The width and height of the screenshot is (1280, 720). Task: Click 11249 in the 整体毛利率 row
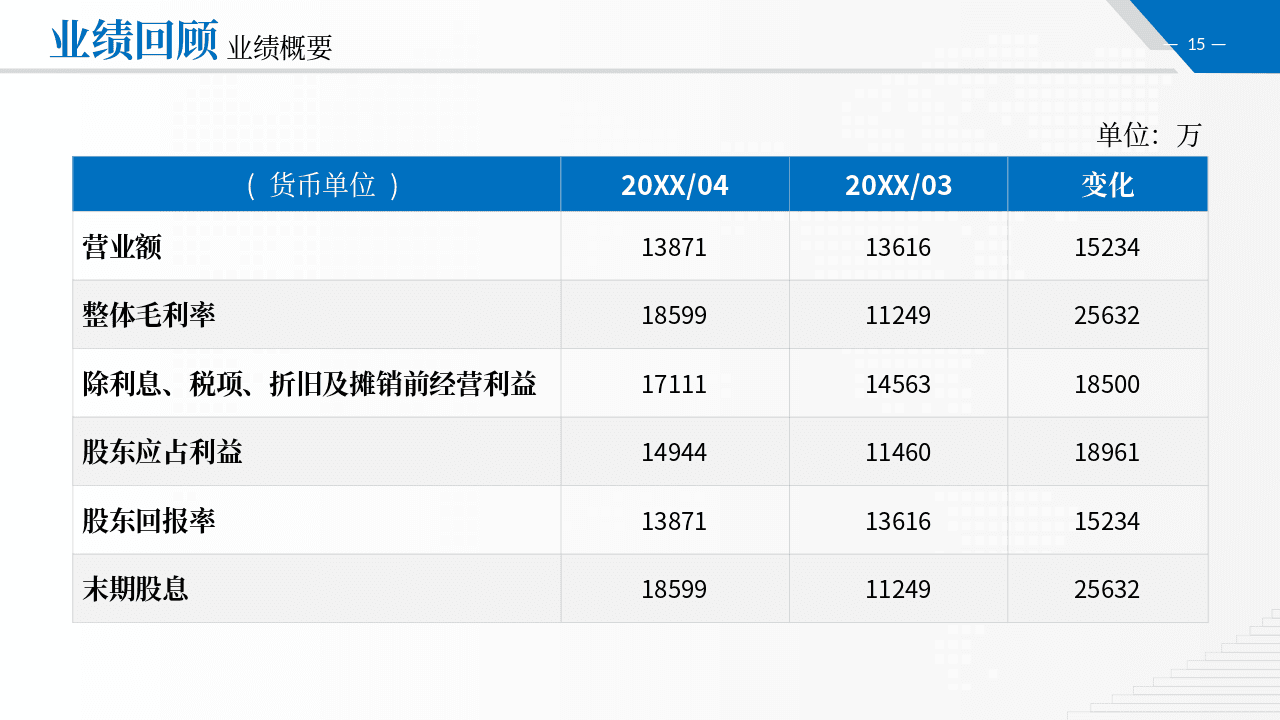coord(898,316)
